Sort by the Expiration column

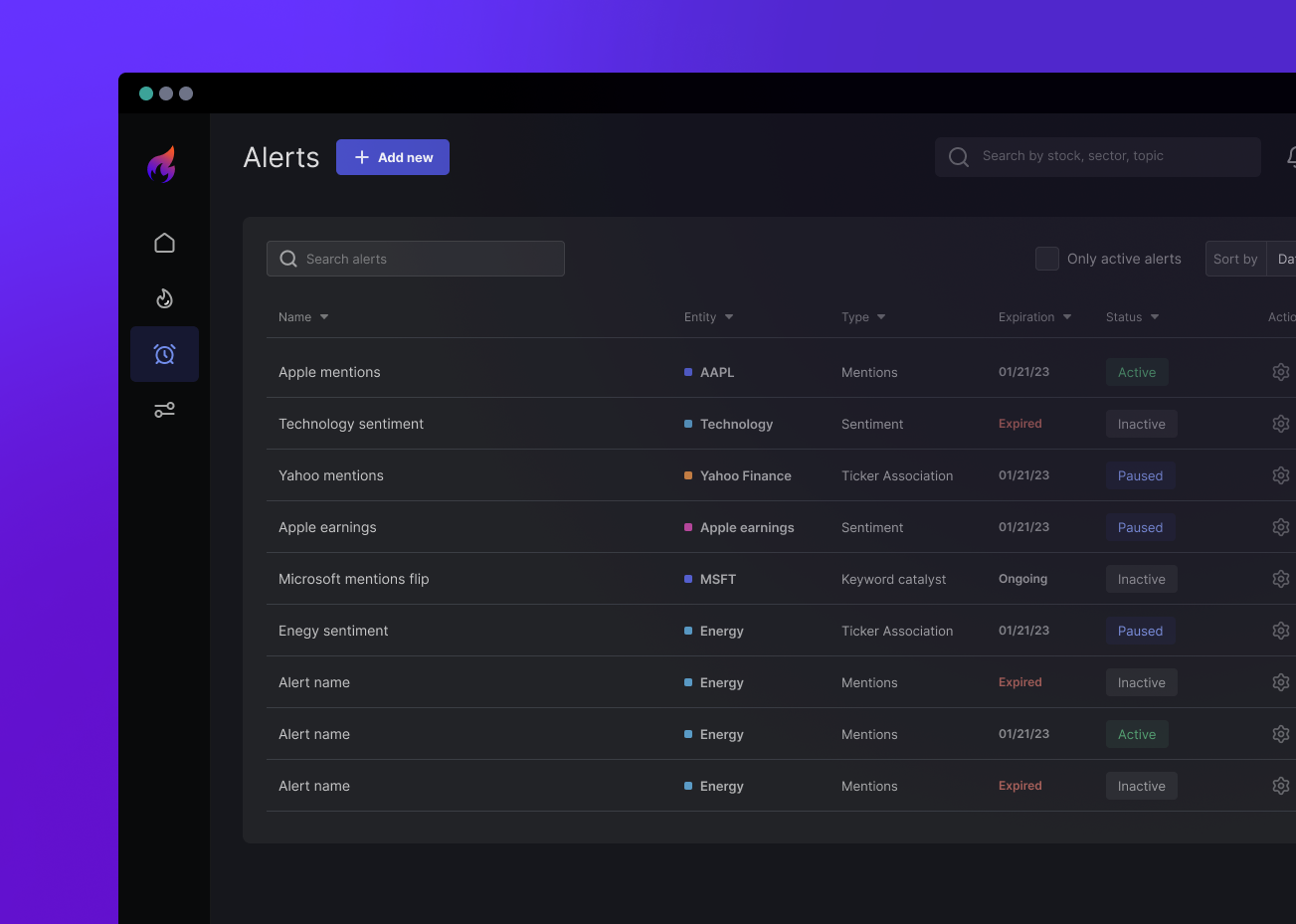[1034, 317]
